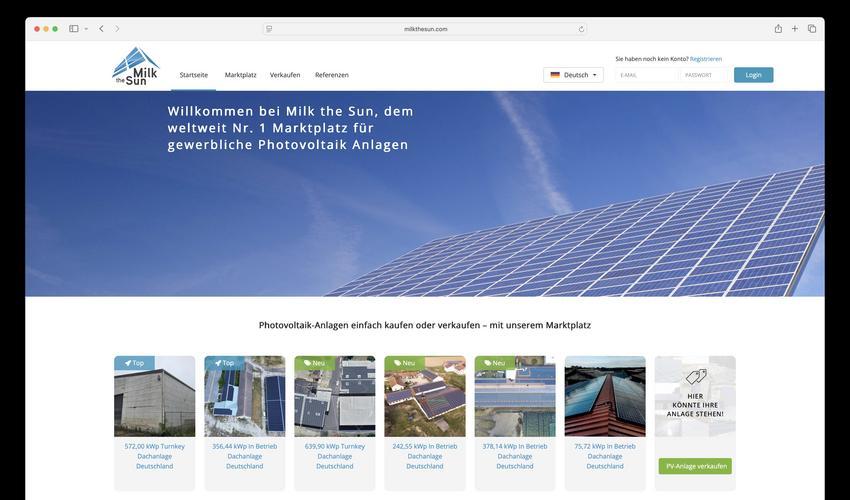Focus the E-Mail input field
The width and height of the screenshot is (850, 500).
tap(646, 75)
